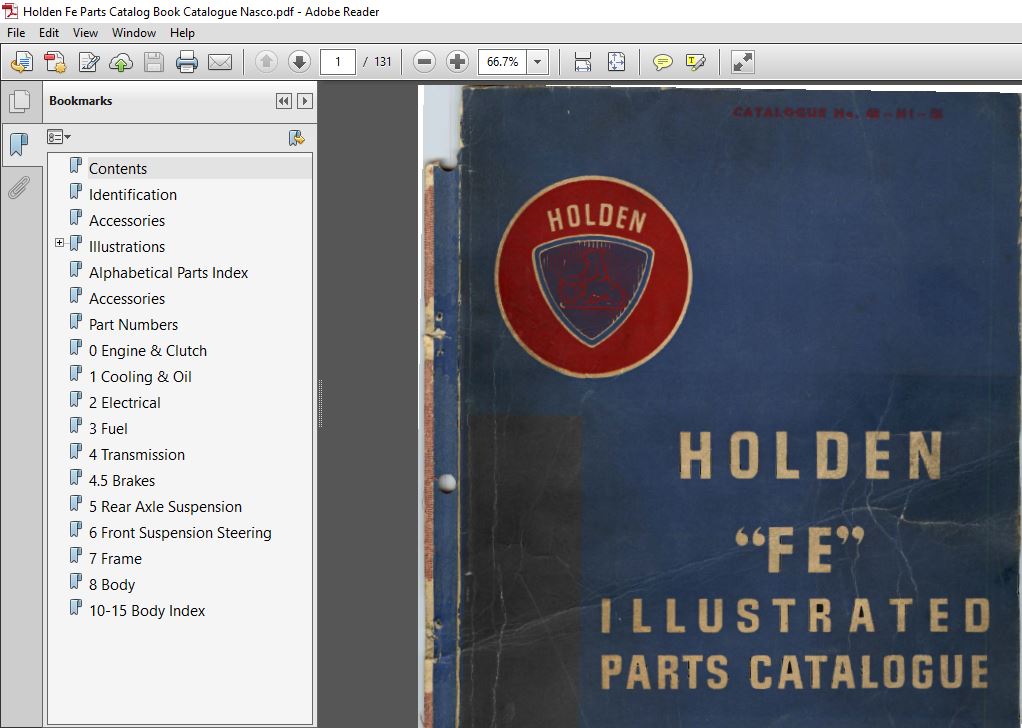Click the Convert file to PDF icon

click(55, 62)
